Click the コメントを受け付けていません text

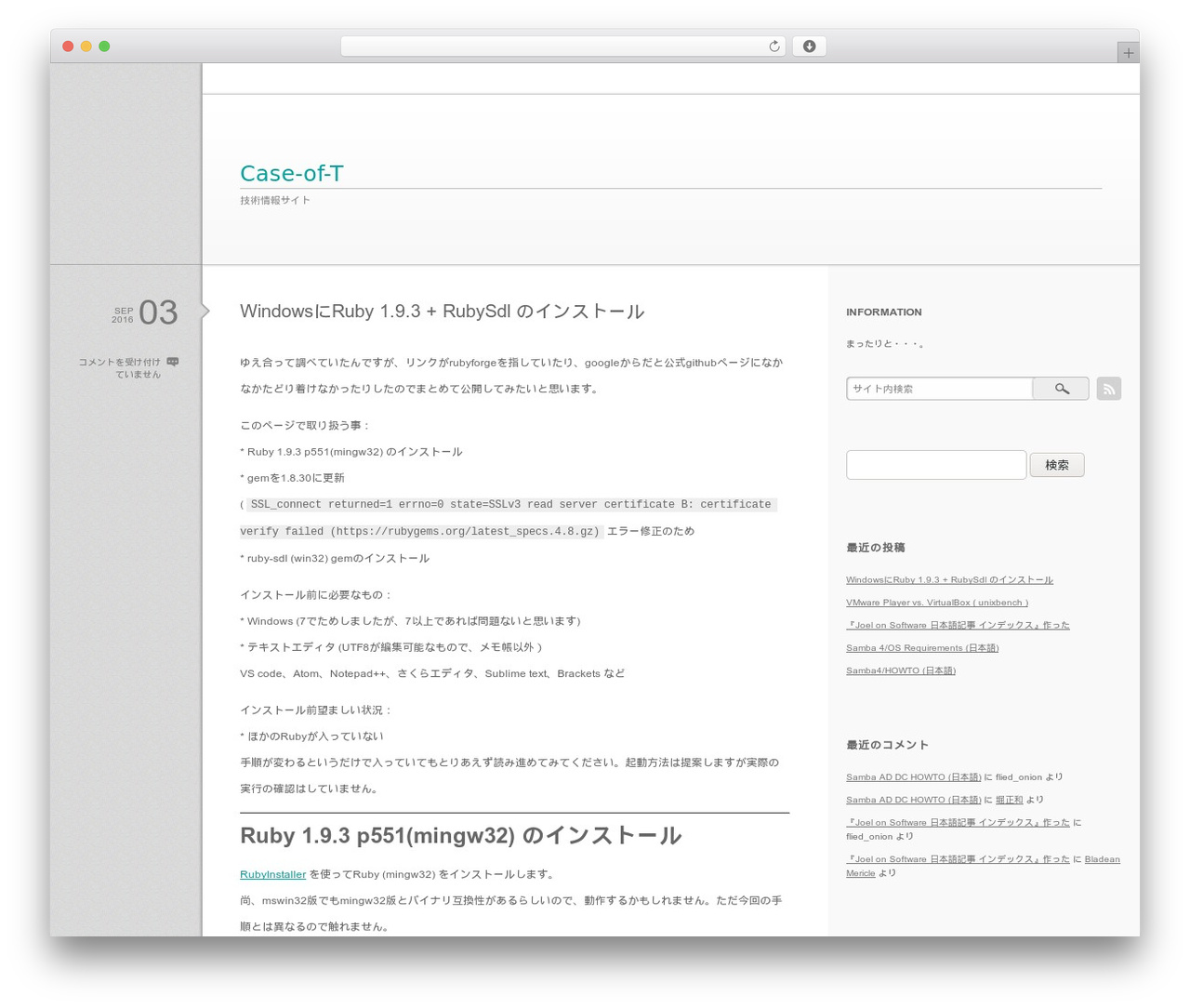[x=120, y=368]
